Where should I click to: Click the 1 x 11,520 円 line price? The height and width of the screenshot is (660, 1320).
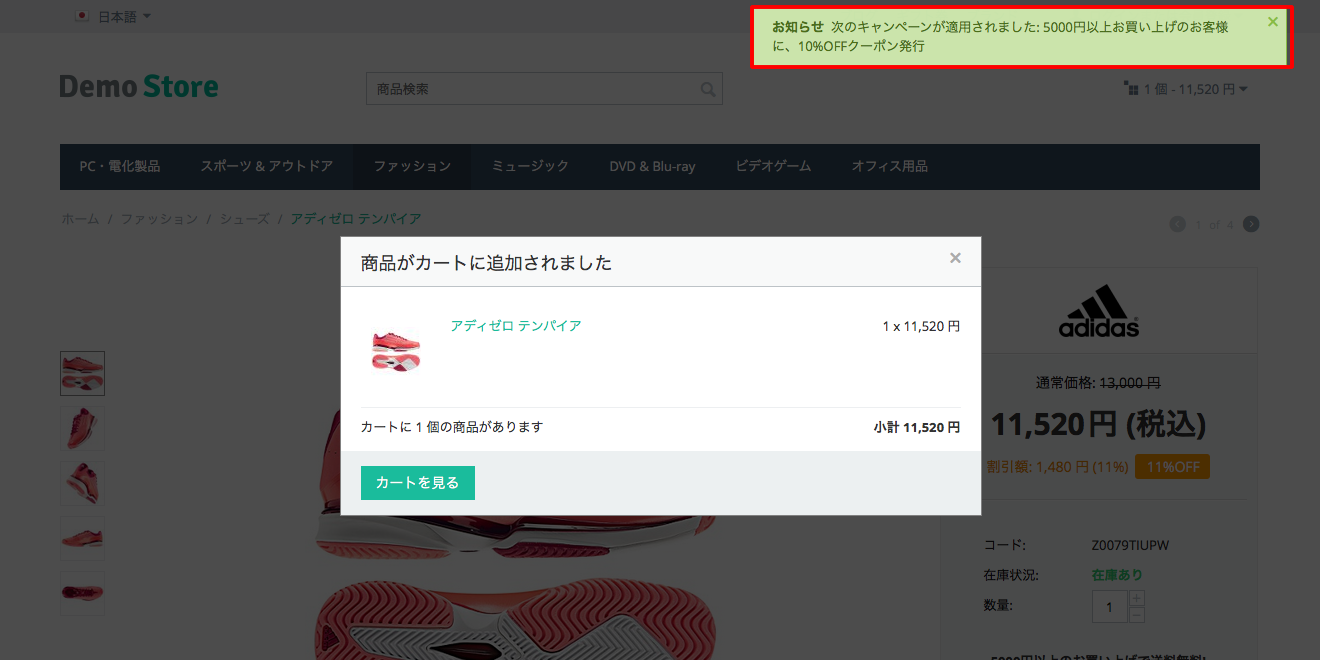(x=921, y=326)
